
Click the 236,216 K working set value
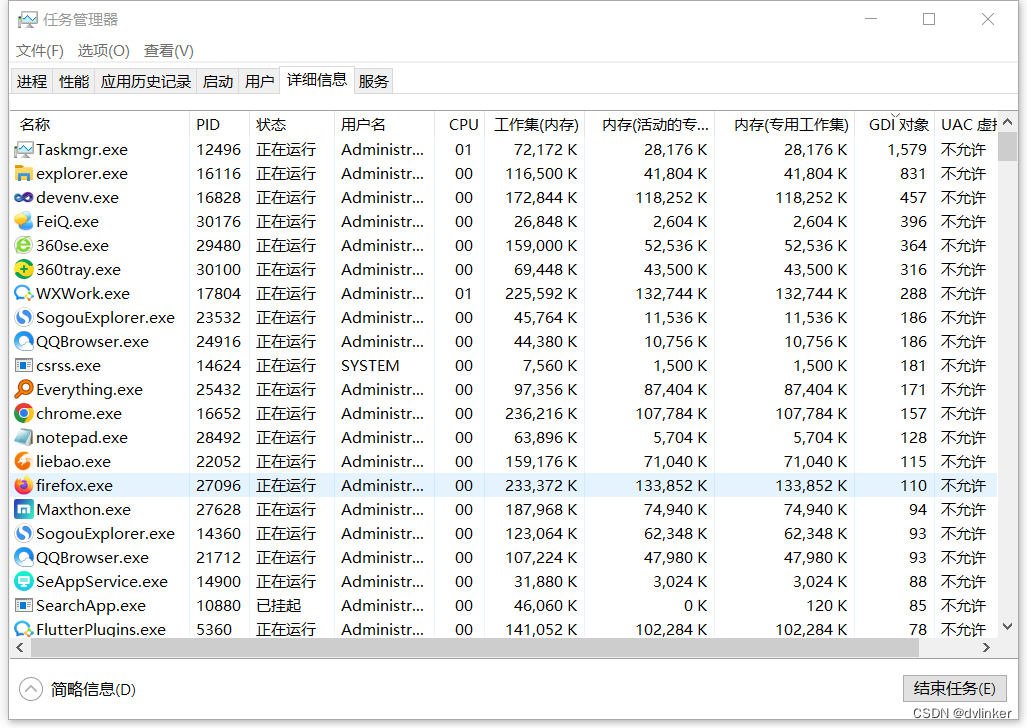(x=541, y=413)
